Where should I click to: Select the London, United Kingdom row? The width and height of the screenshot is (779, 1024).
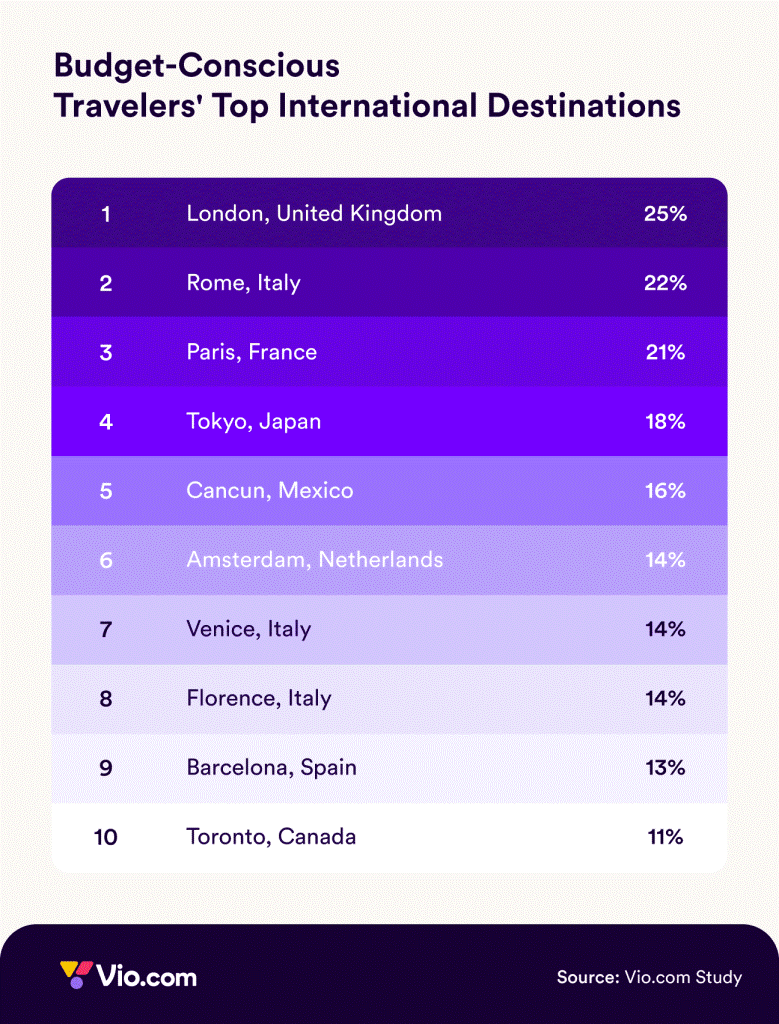[x=389, y=213]
